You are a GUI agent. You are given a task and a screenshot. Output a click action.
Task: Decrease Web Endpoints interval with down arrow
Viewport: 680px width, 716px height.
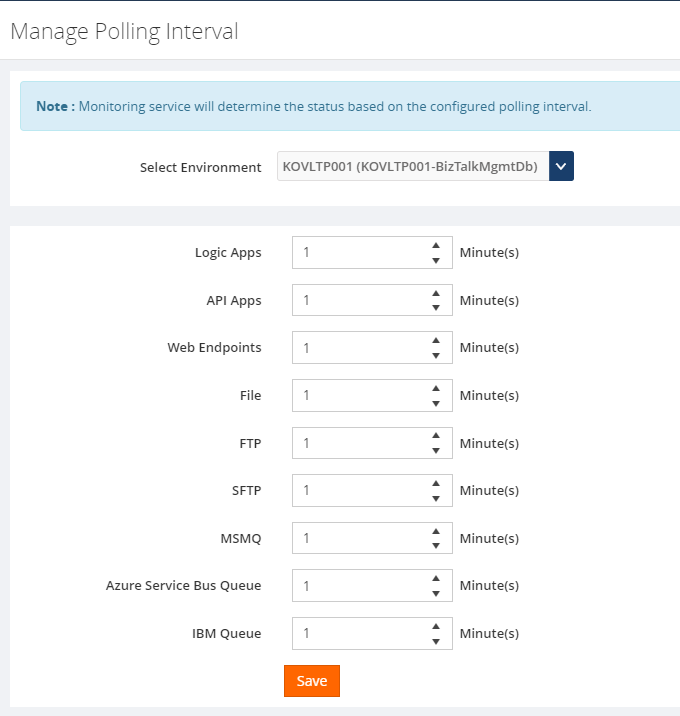[436, 356]
